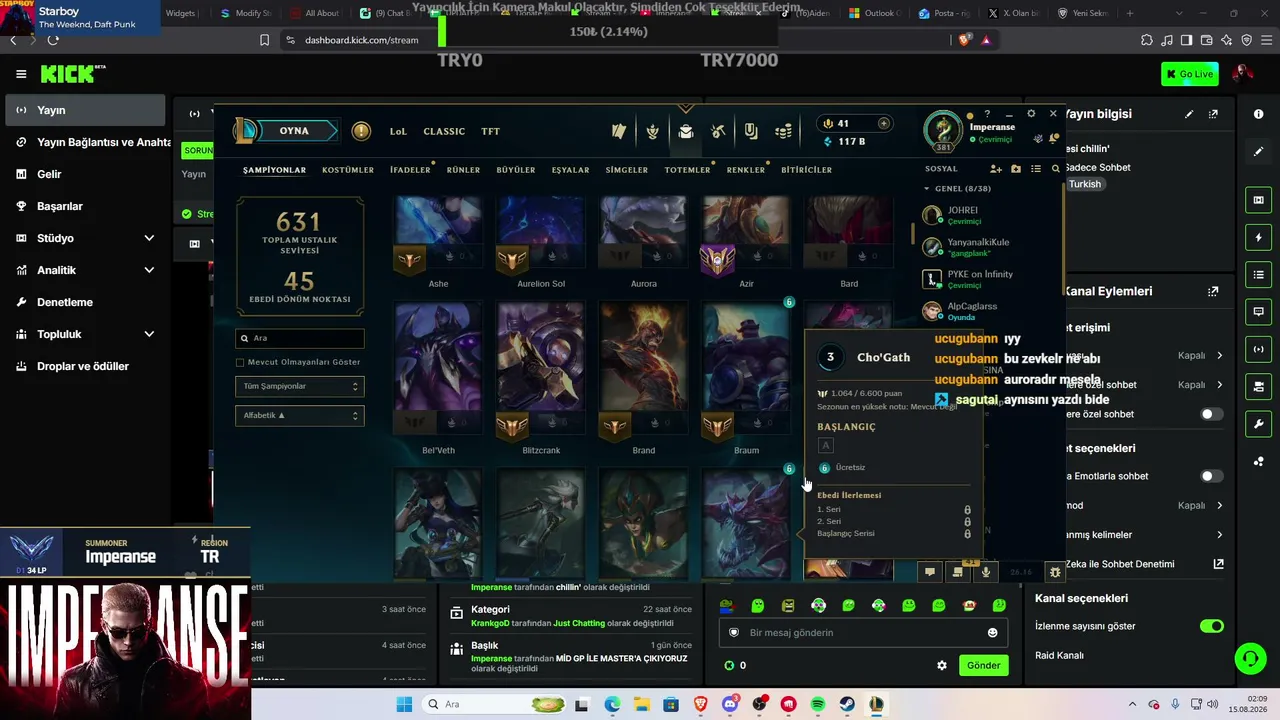
Task: Click the add friend icon in Sosyal
Action: pos(995,169)
